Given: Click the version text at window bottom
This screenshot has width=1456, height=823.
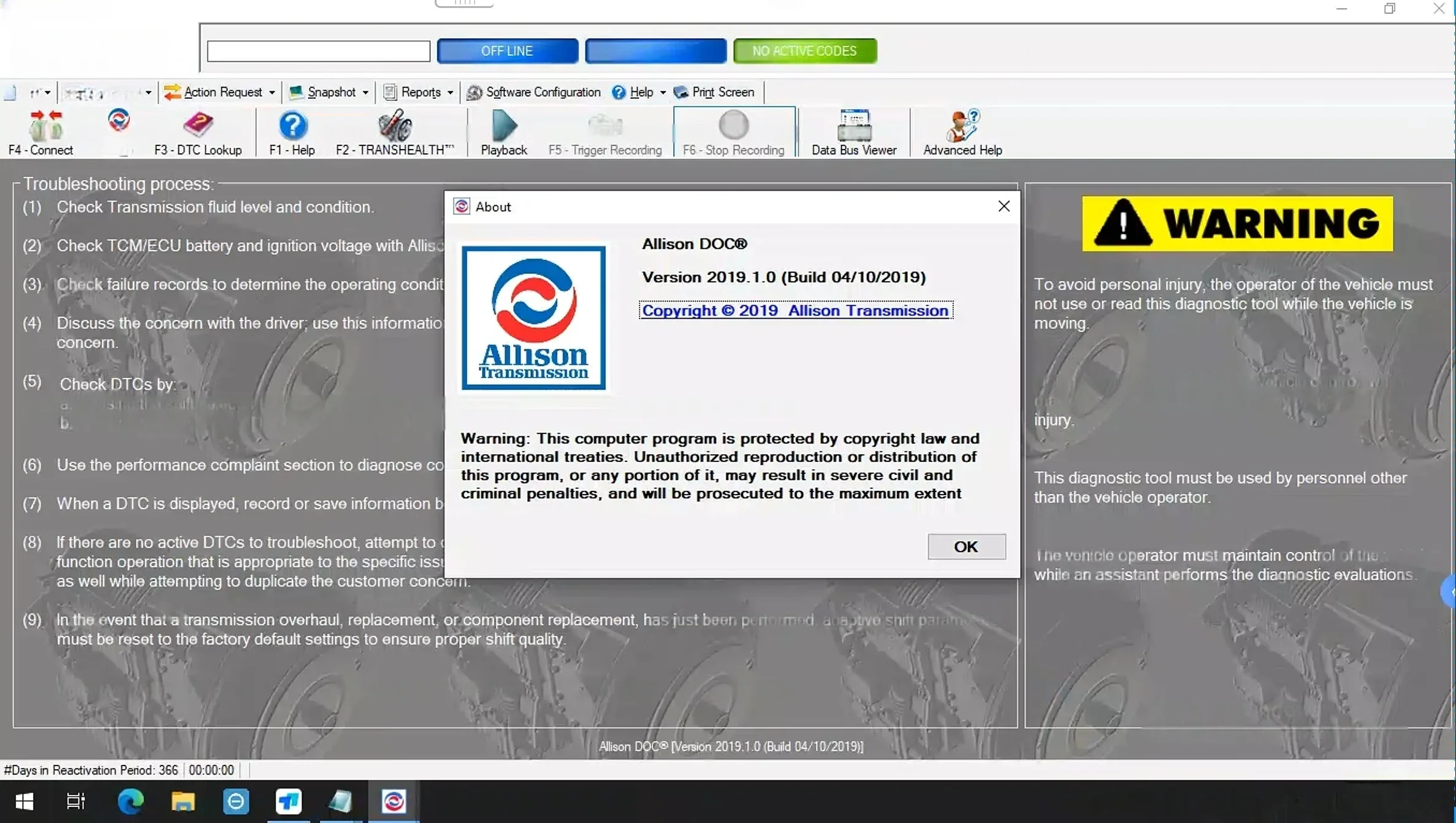Looking at the screenshot, I should [x=731, y=746].
